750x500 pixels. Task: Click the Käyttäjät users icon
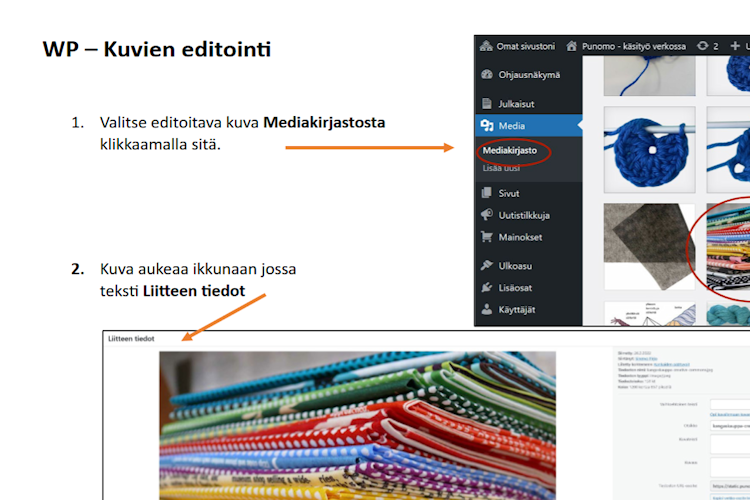487,309
